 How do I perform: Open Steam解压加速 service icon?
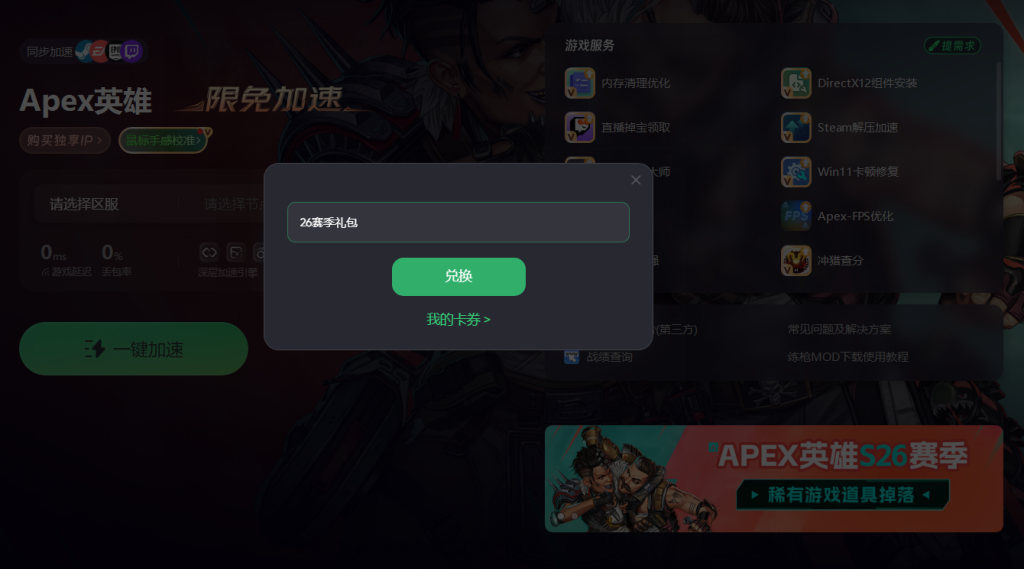tap(795, 127)
